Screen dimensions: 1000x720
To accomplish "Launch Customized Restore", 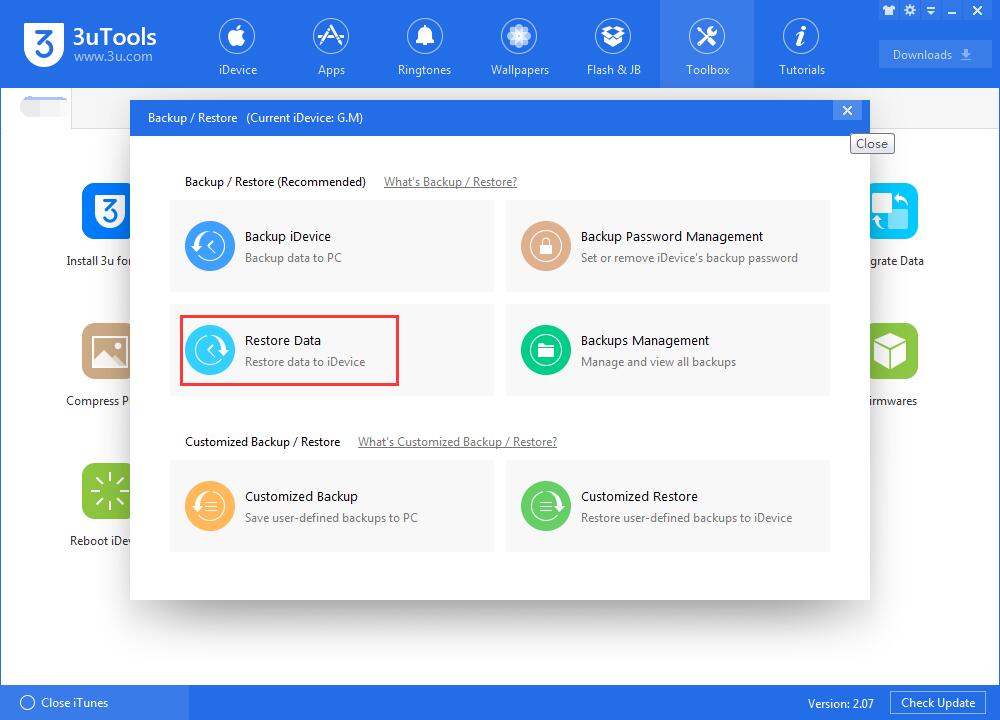I will (668, 506).
